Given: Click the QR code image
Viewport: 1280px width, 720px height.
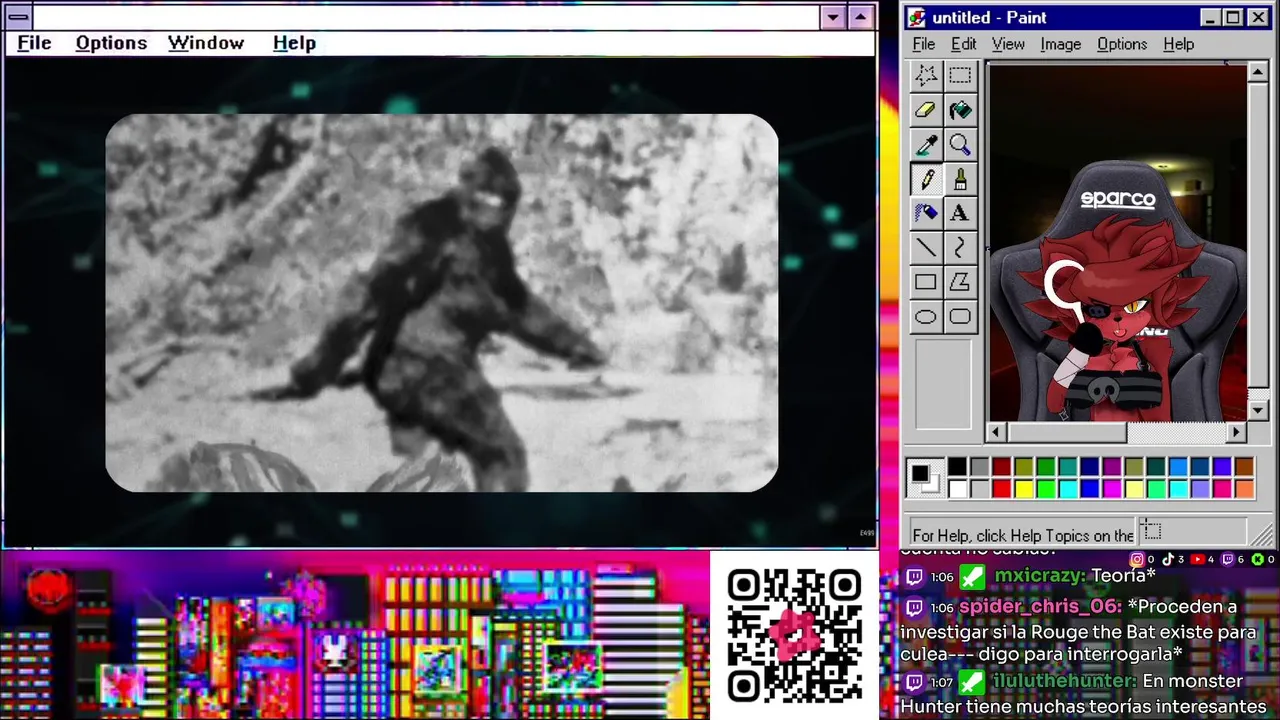Looking at the screenshot, I should [x=795, y=635].
